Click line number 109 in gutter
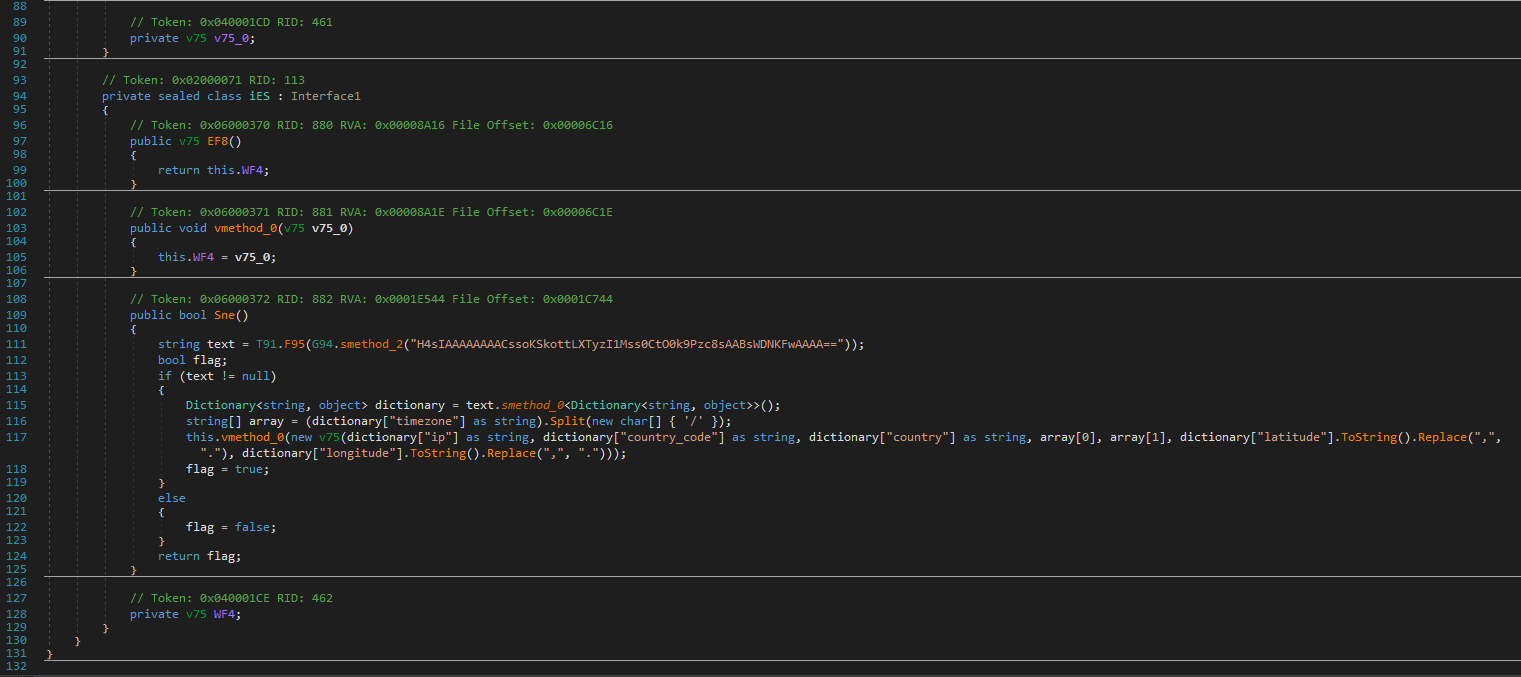Screen dimensions: 1521x677 pos(17,315)
